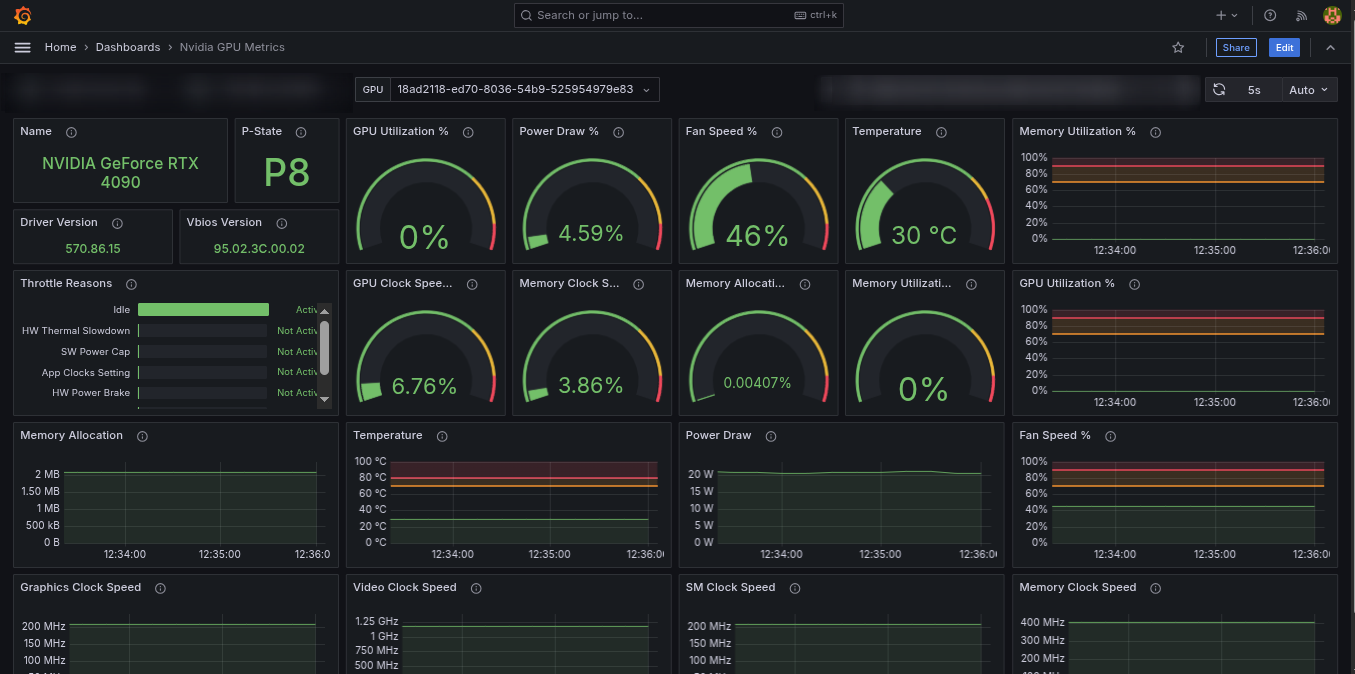Viewport: 1355px width, 674px height.
Task: Click the Idle throttle reason bar
Action: tap(203, 310)
